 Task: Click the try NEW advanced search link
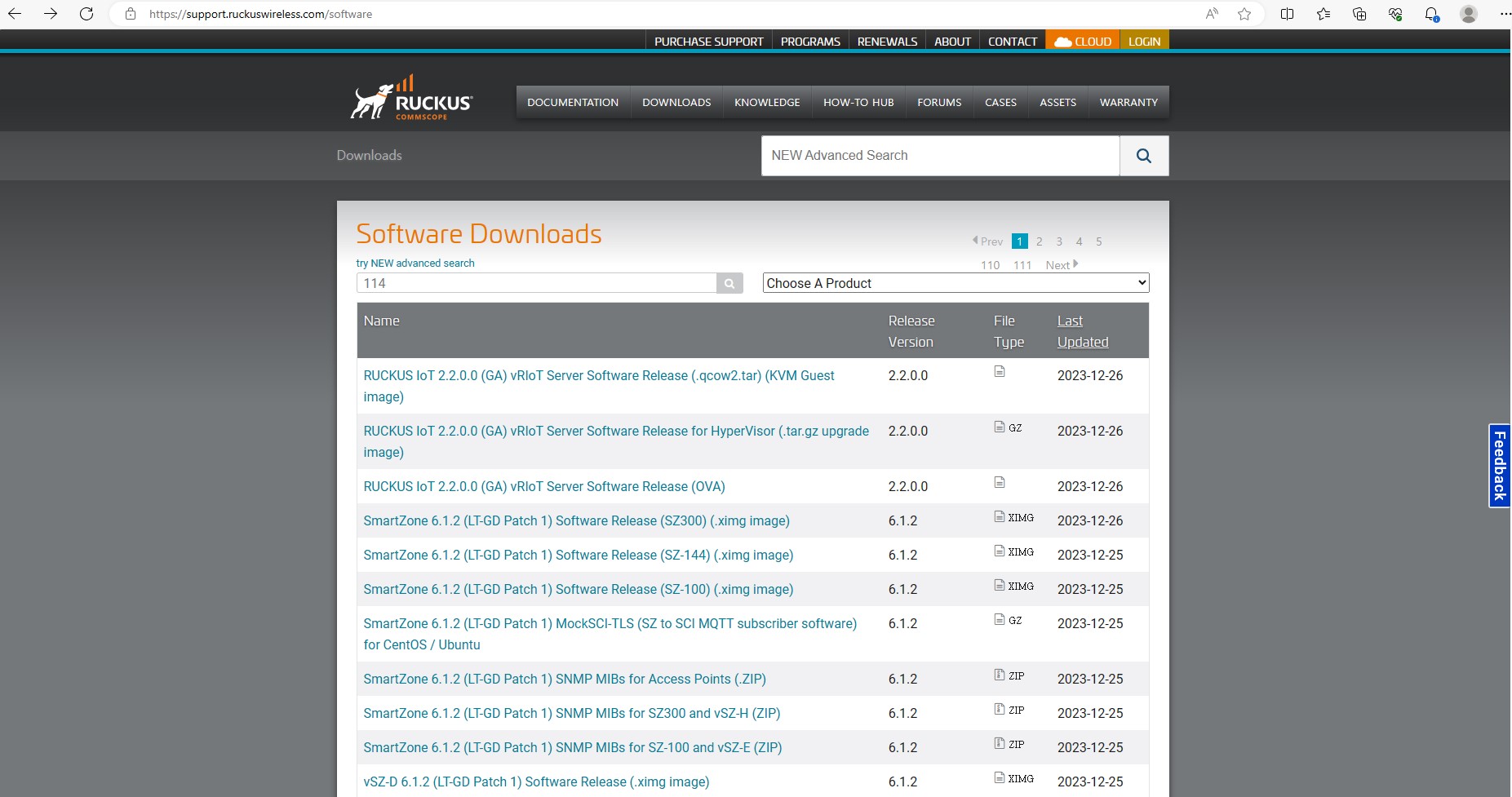(x=415, y=263)
